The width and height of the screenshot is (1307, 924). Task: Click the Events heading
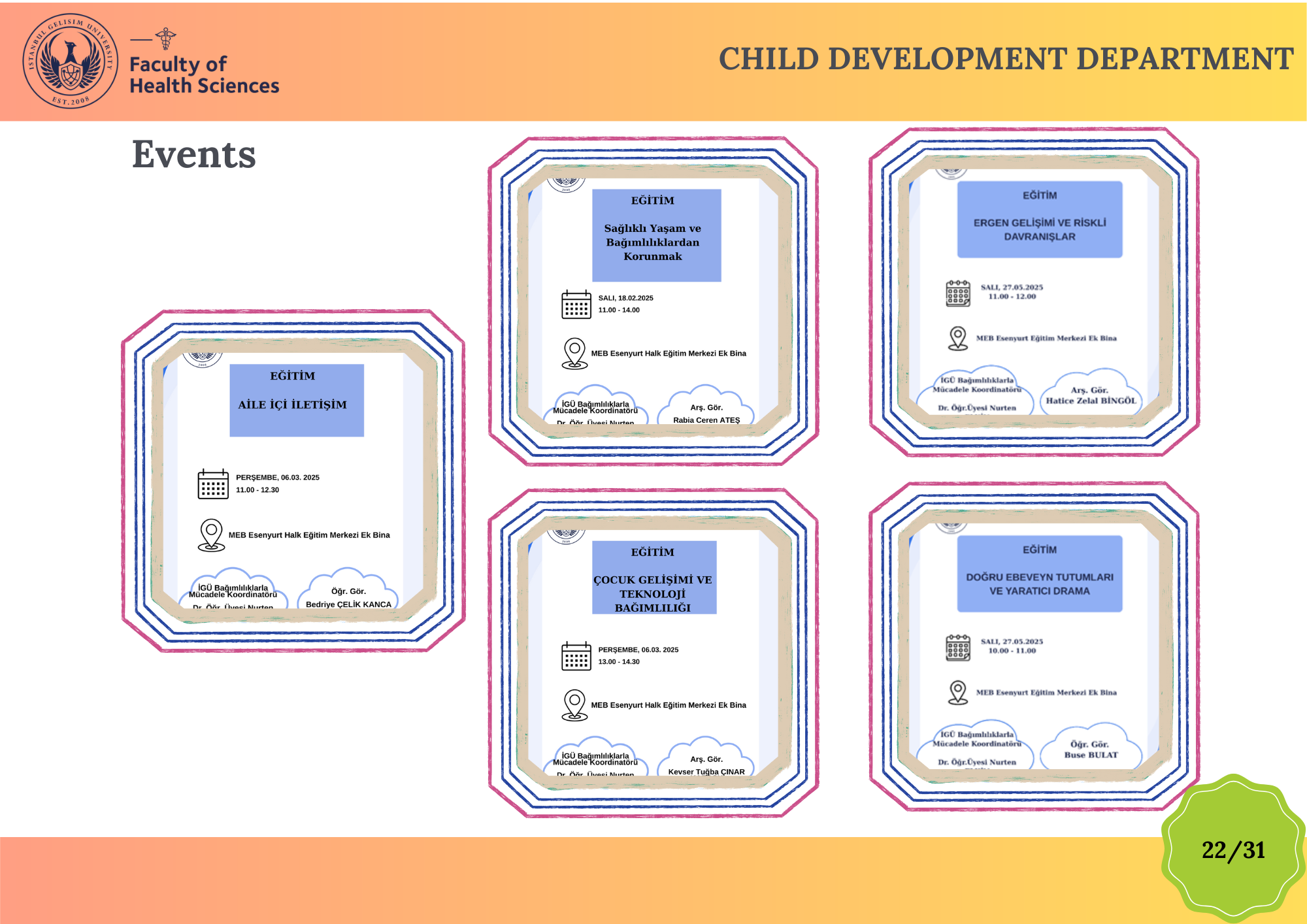pyautogui.click(x=194, y=155)
